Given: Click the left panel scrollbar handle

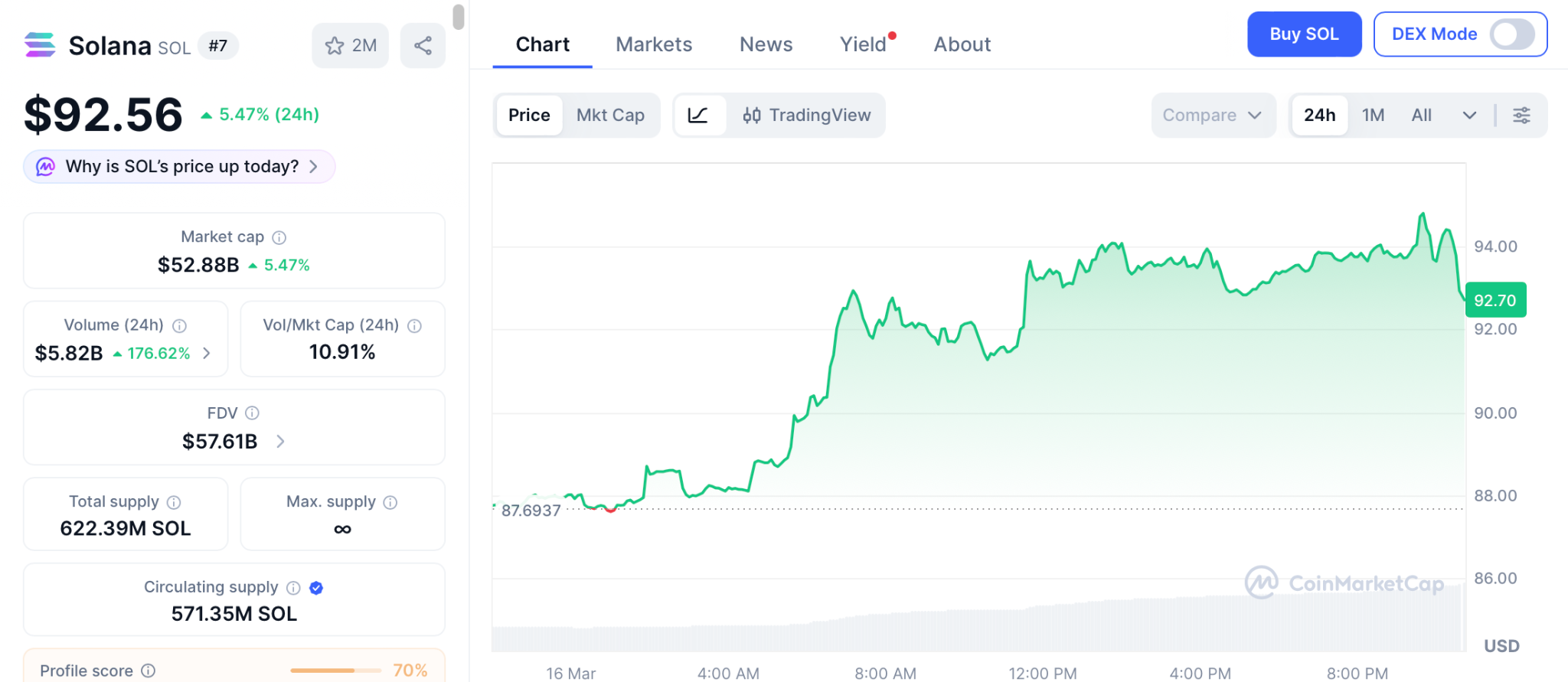Looking at the screenshot, I should pyautogui.click(x=458, y=17).
